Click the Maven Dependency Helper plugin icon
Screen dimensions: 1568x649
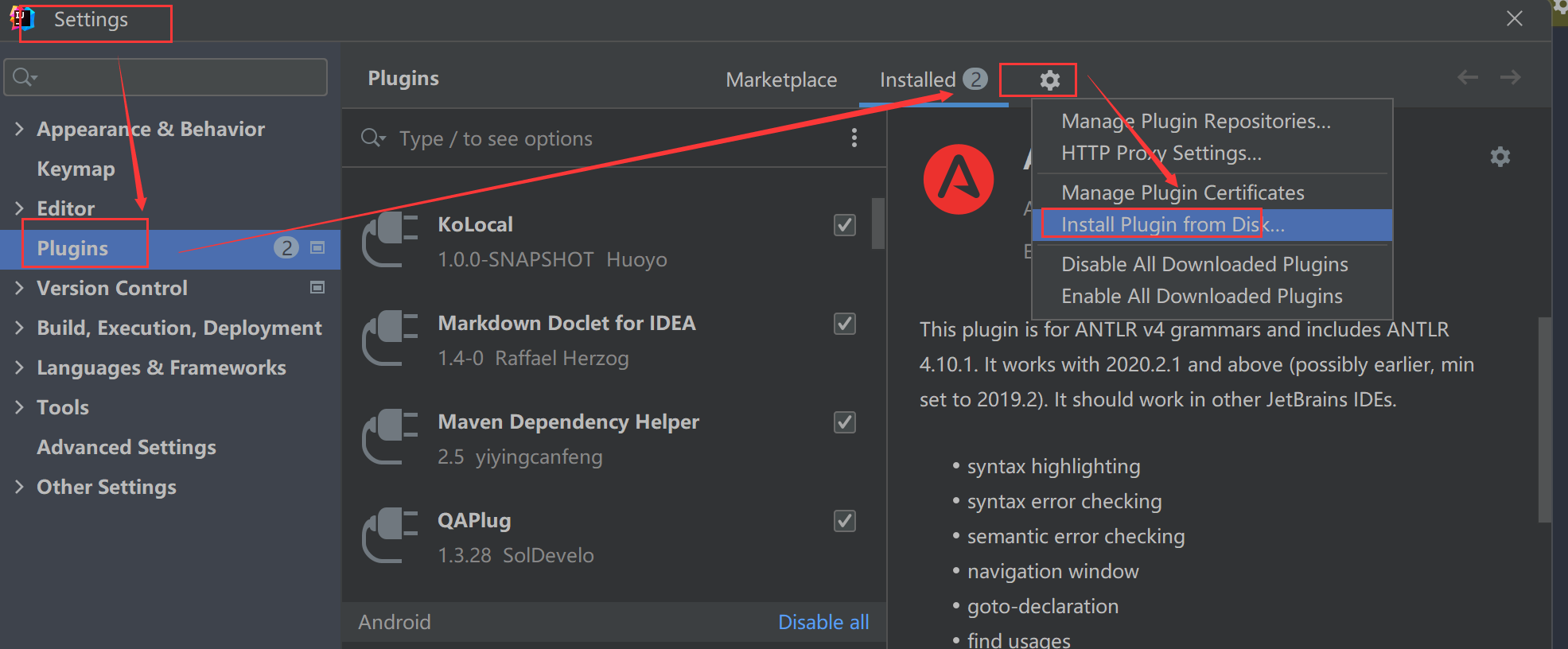click(x=390, y=437)
